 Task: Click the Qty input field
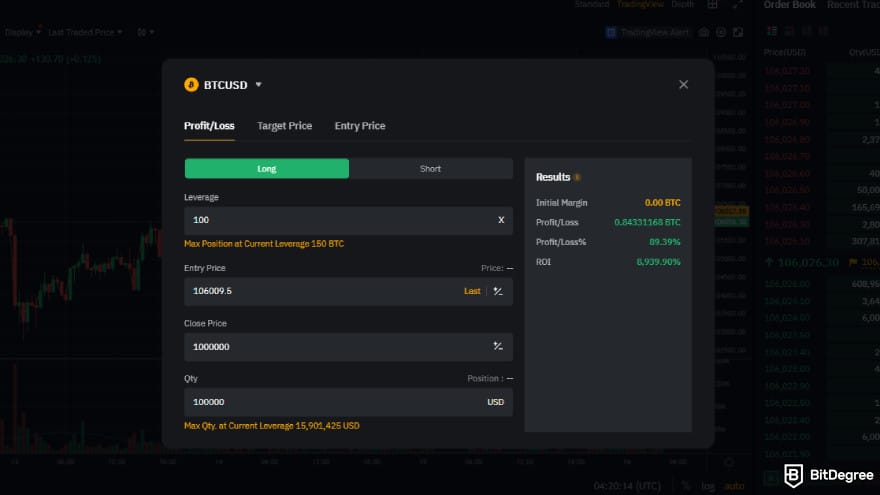point(330,402)
